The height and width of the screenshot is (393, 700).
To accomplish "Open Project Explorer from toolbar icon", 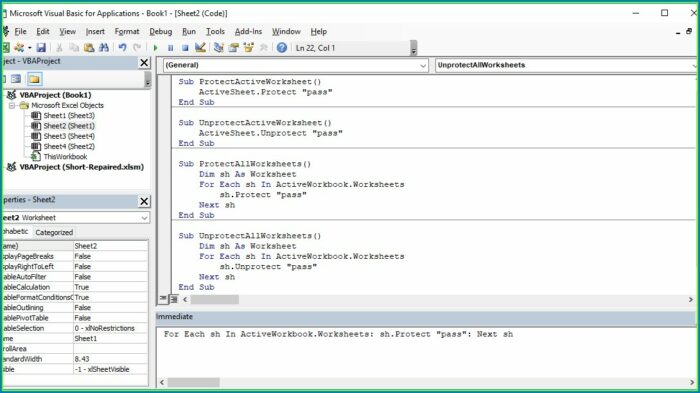I will (218, 47).
